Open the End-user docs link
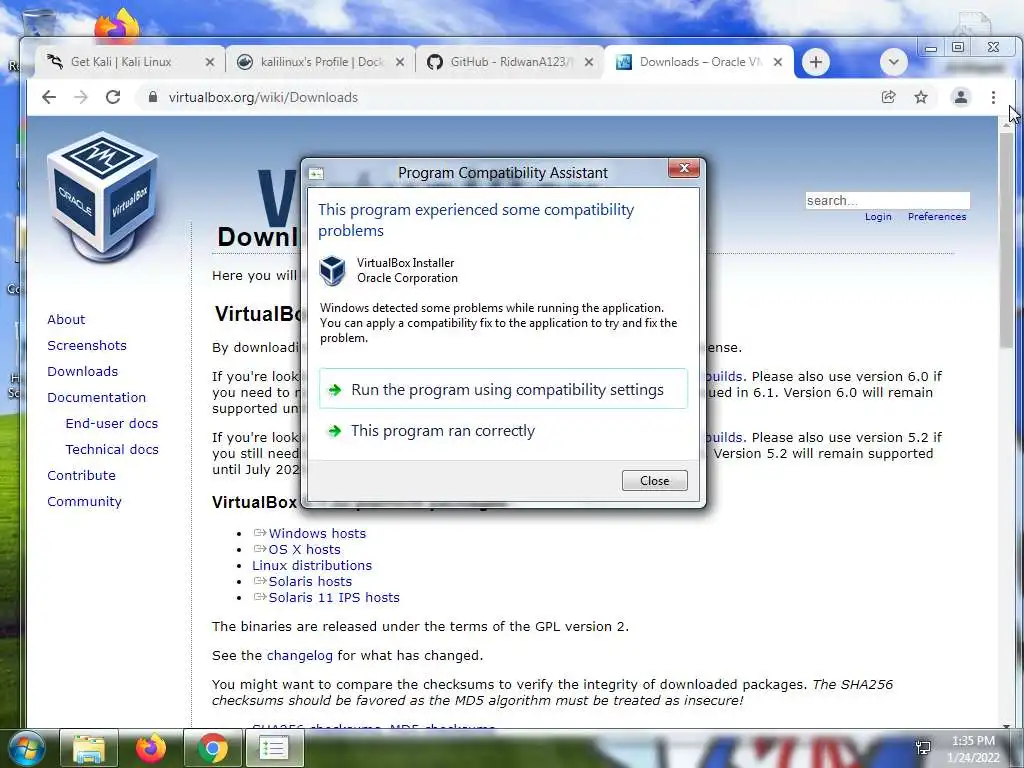The height and width of the screenshot is (768, 1024). pos(112,424)
